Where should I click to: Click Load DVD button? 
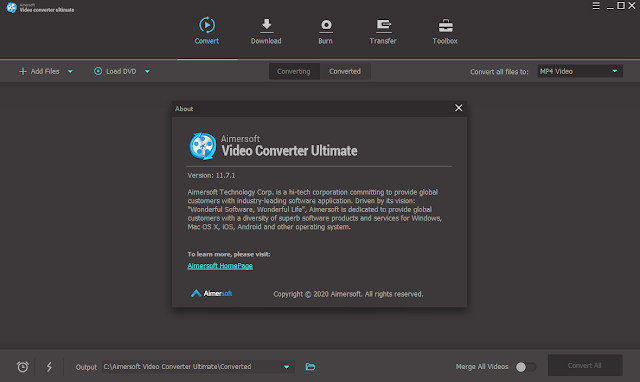(x=115, y=71)
